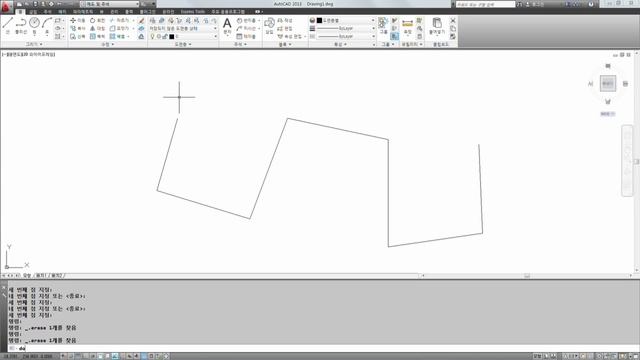
Task: Click the WCS label below ViewCube
Action: coord(608,114)
